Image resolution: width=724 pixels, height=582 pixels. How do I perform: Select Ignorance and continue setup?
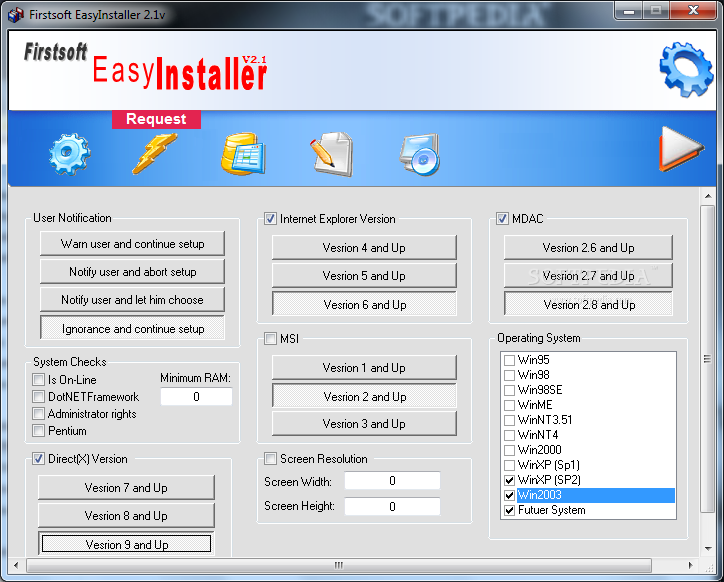pos(133,328)
